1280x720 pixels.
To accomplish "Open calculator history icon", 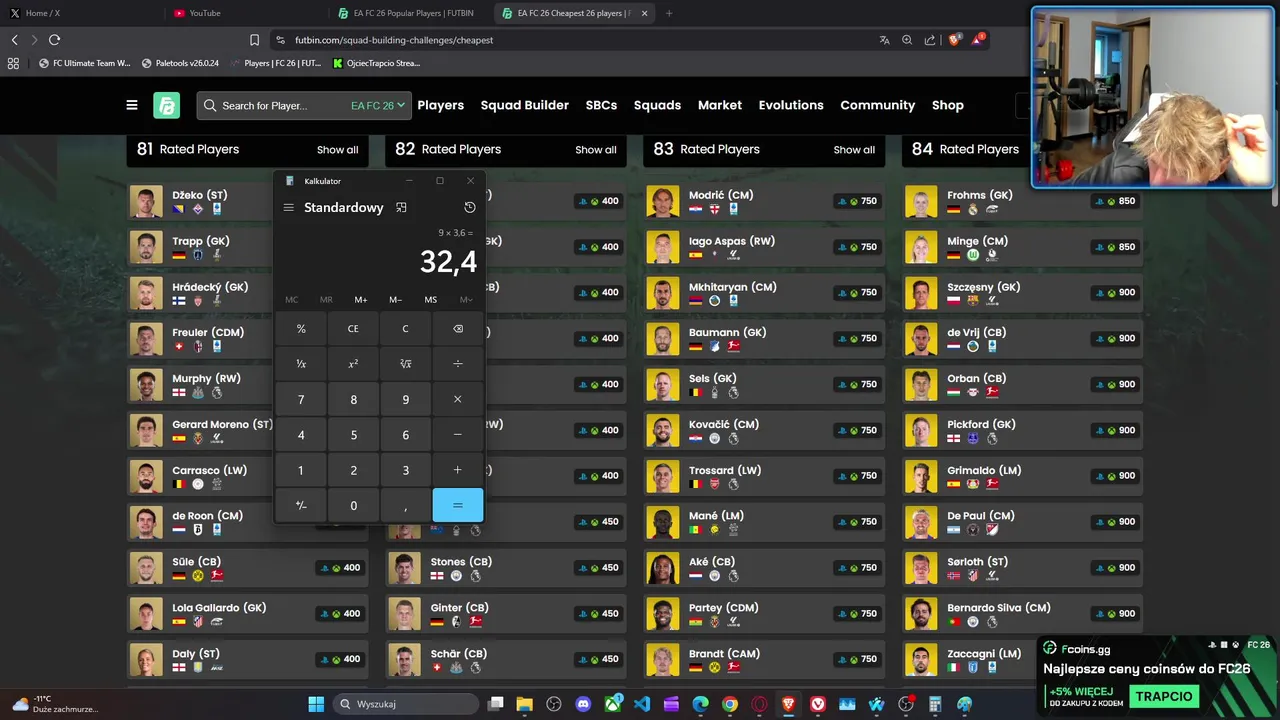I will coord(470,208).
